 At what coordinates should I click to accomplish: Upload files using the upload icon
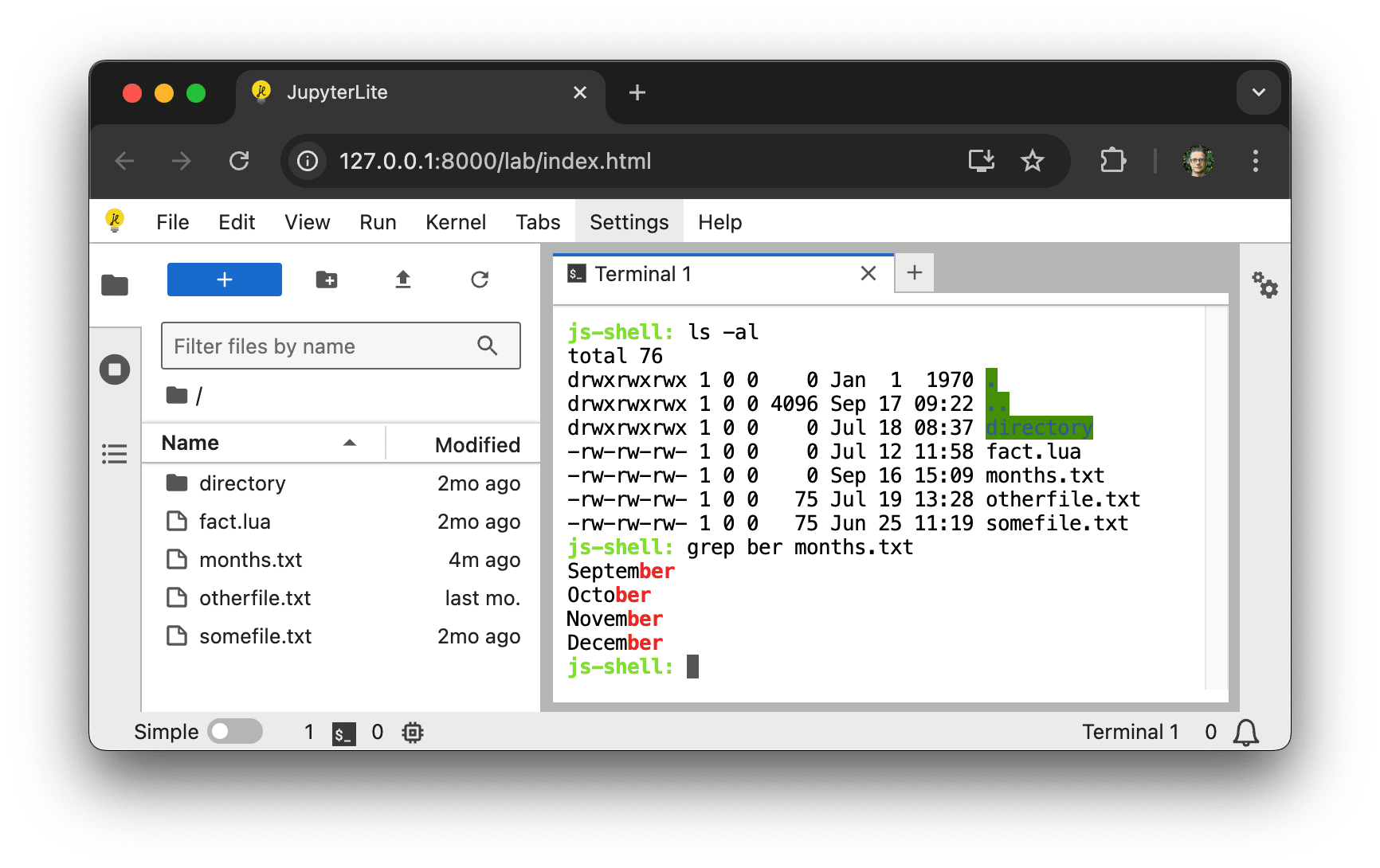(403, 280)
